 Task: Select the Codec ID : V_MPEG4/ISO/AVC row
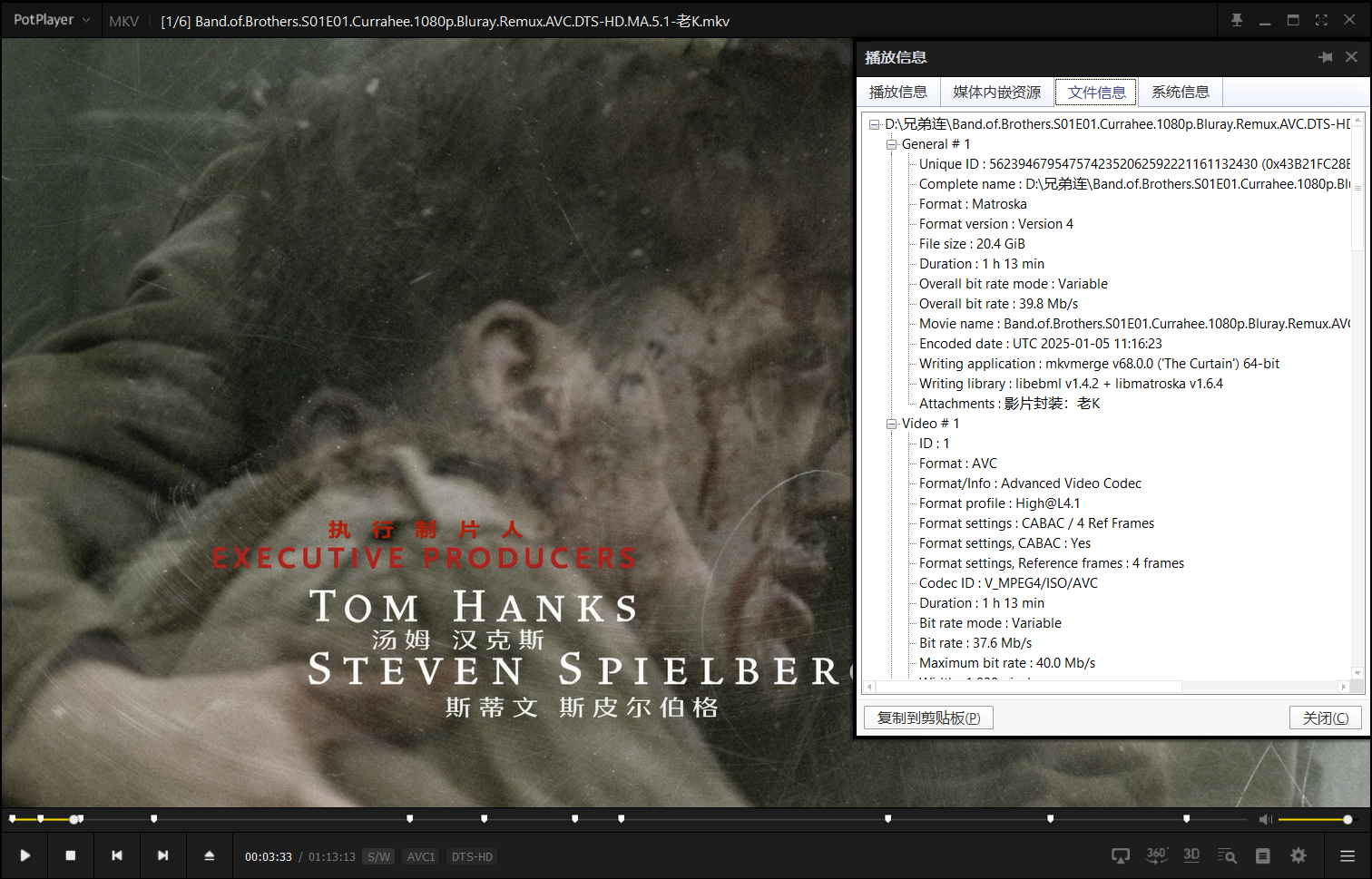pyautogui.click(x=1008, y=583)
